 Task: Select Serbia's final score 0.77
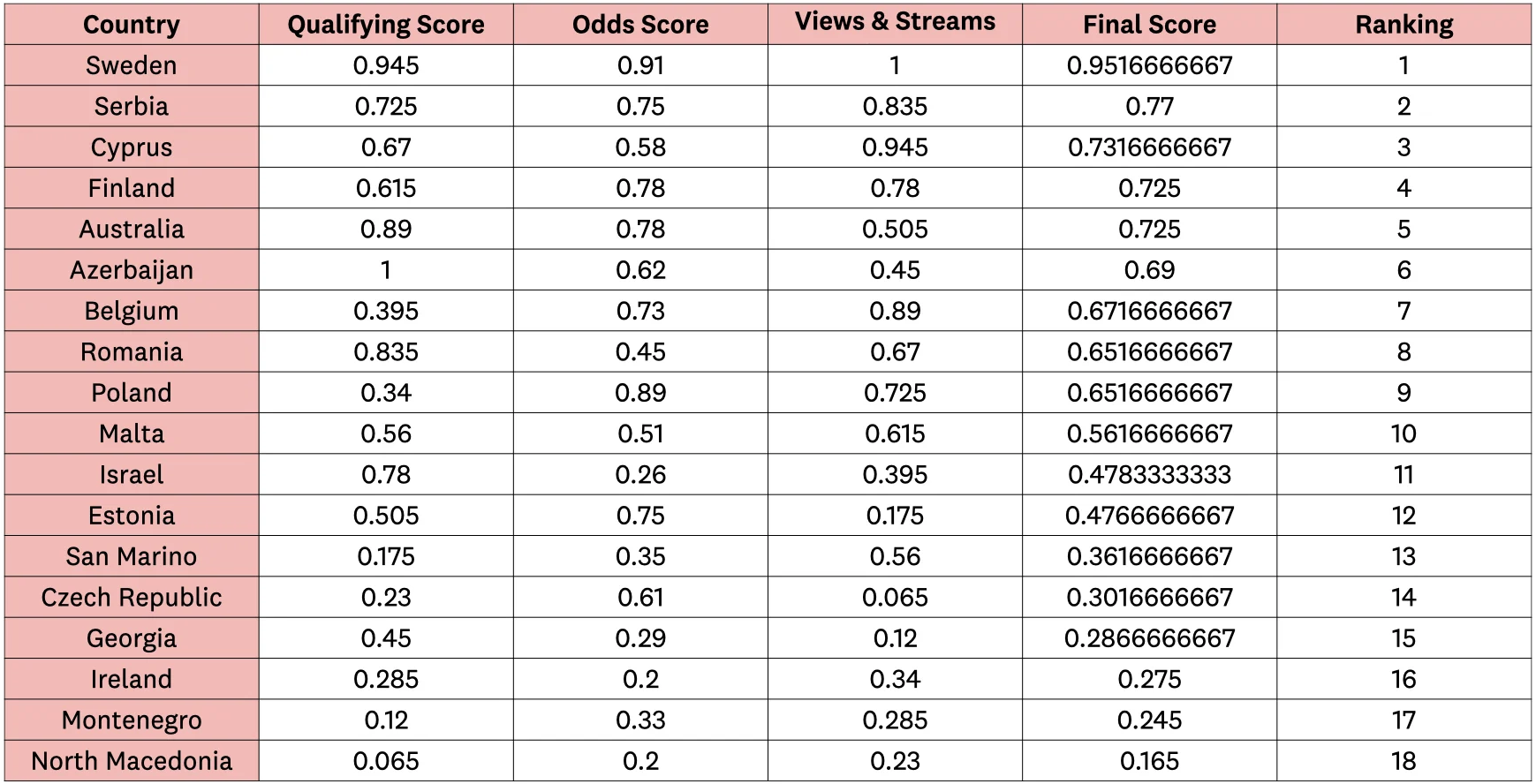[x=1149, y=106]
